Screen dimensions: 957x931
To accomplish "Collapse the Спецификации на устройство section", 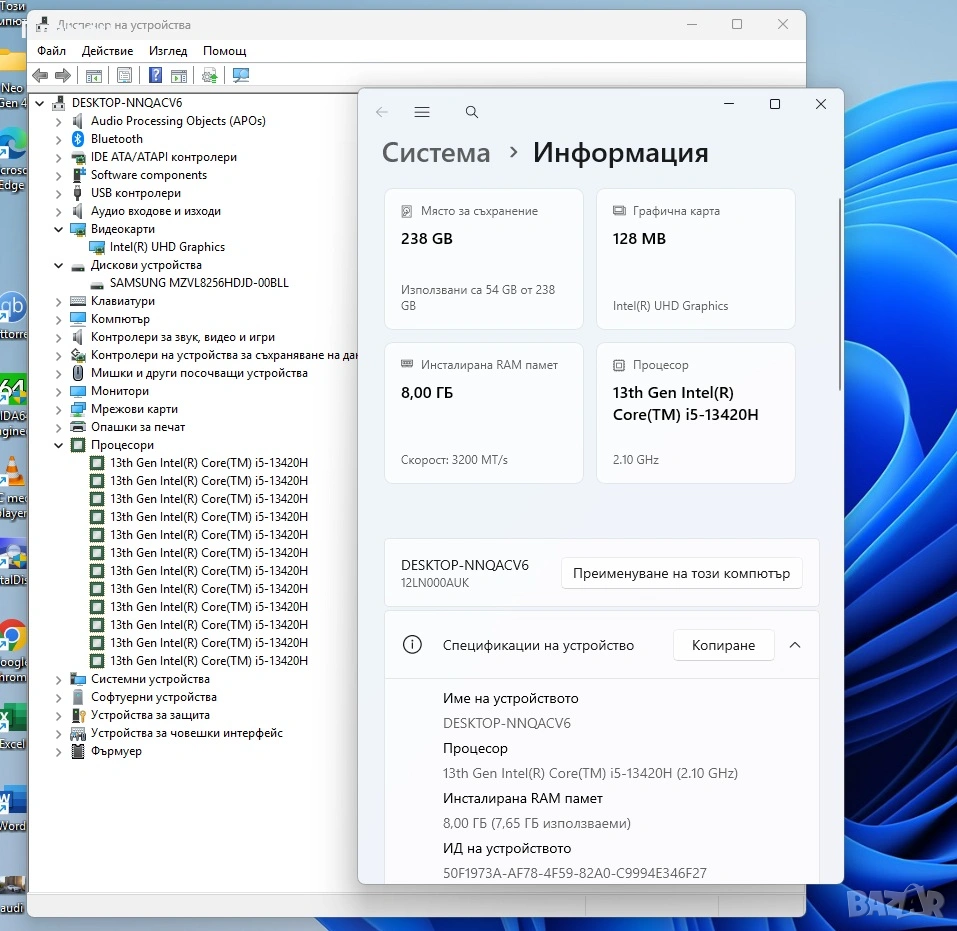I will point(795,645).
